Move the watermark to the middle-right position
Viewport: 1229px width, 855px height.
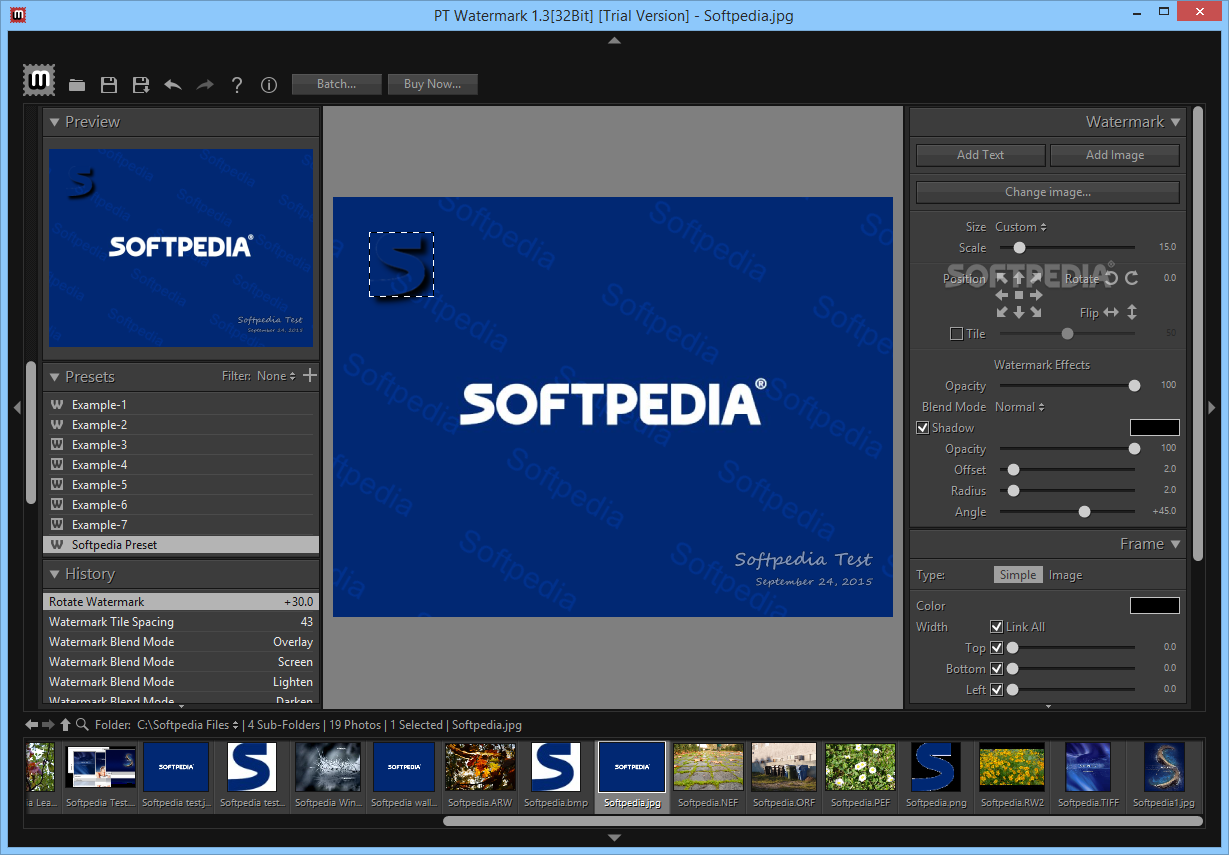pos(1036,295)
